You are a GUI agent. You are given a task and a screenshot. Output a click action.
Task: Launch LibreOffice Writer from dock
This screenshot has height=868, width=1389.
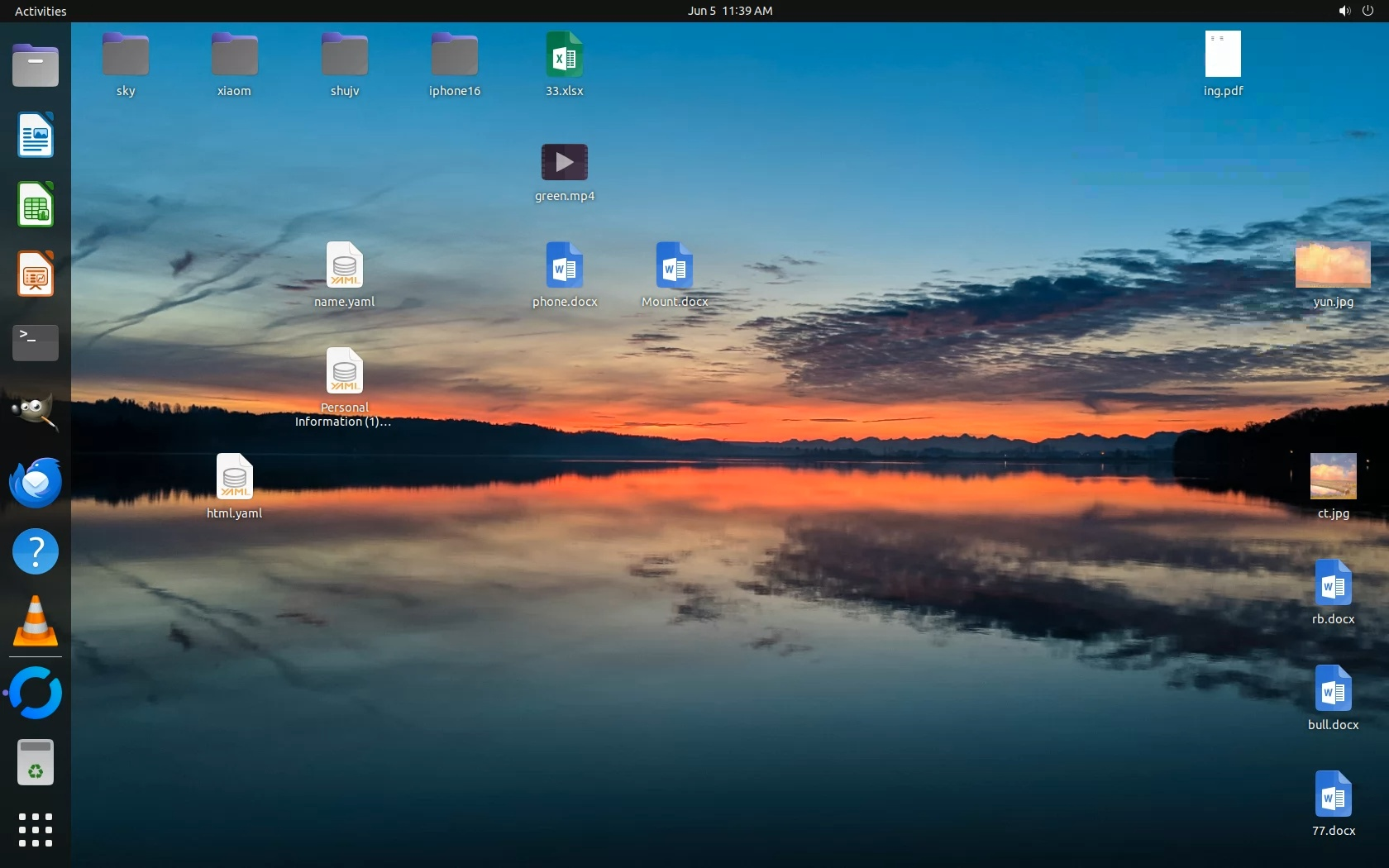coord(36,136)
